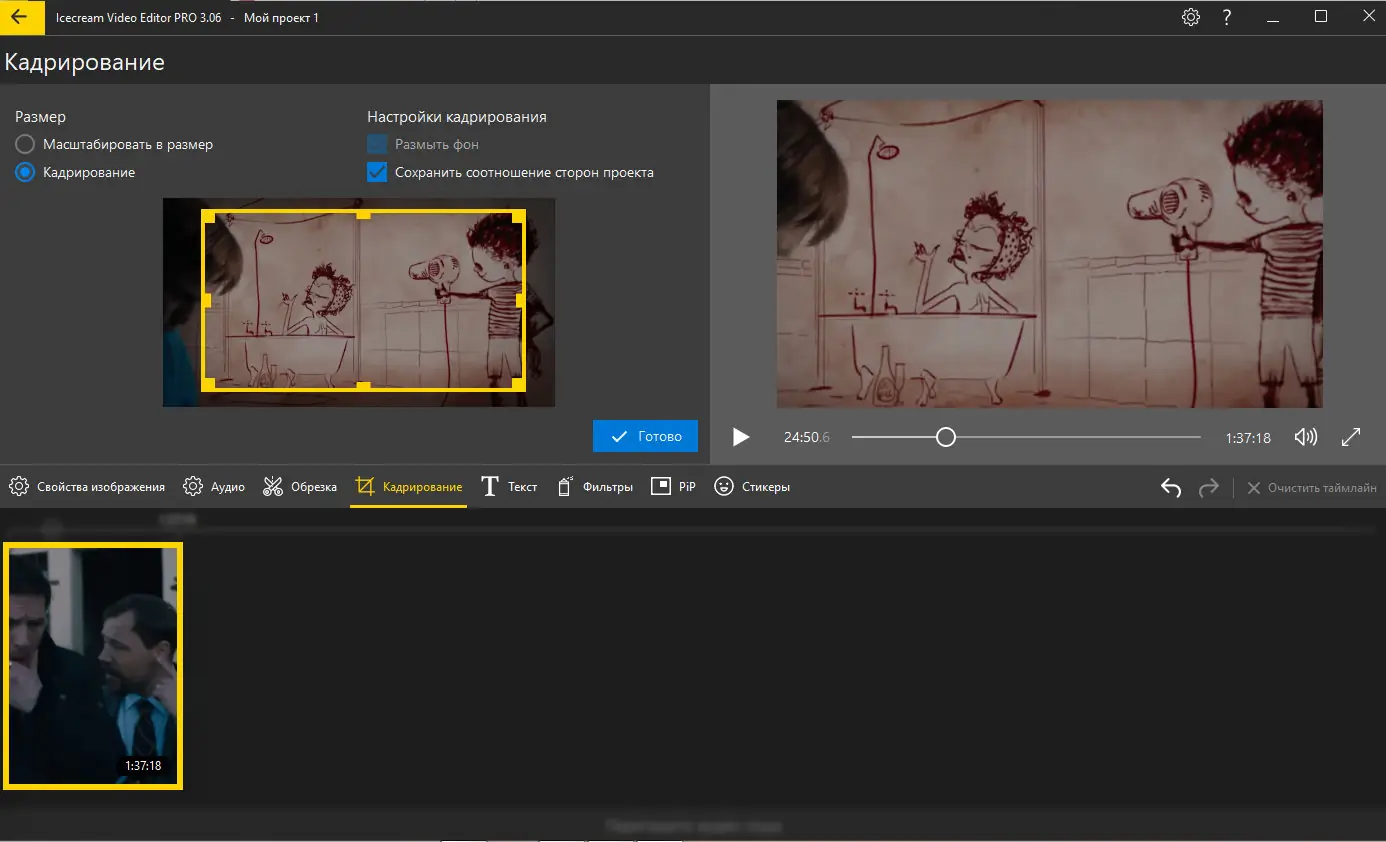Play the video preview
This screenshot has width=1386, height=842.
click(x=740, y=437)
